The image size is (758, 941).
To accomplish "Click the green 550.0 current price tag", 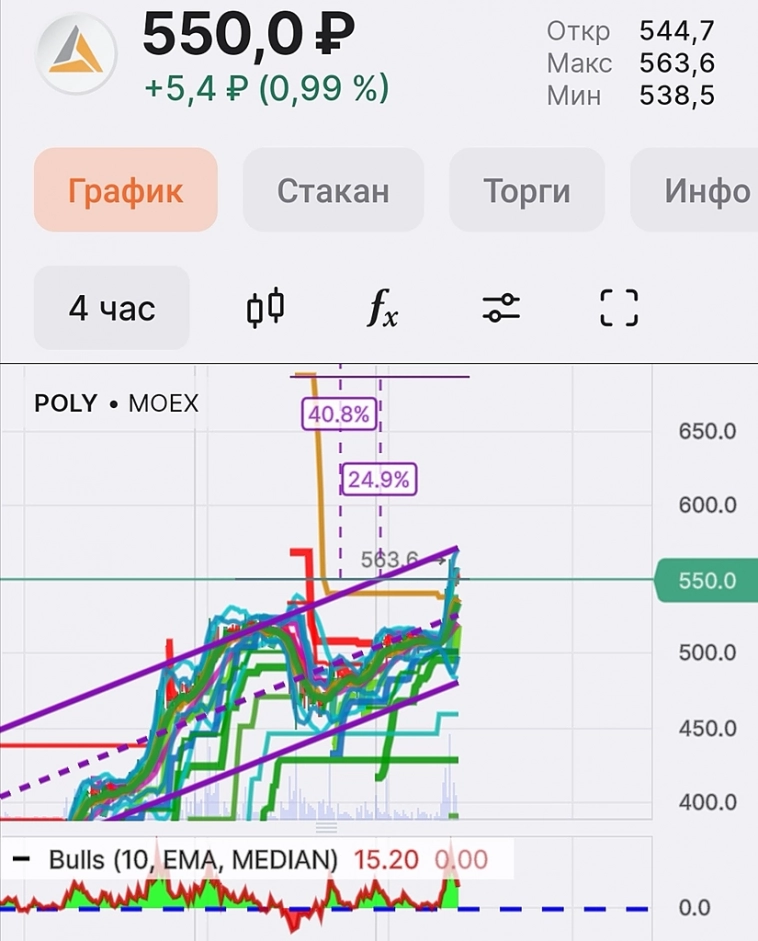I will point(704,580).
